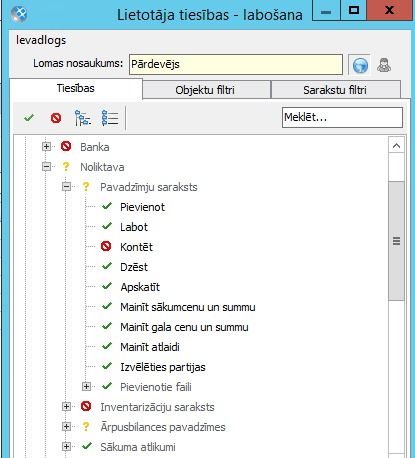Select the Mainīt gala cenu un summu row
This screenshot has height=458, width=415.
tap(184, 327)
